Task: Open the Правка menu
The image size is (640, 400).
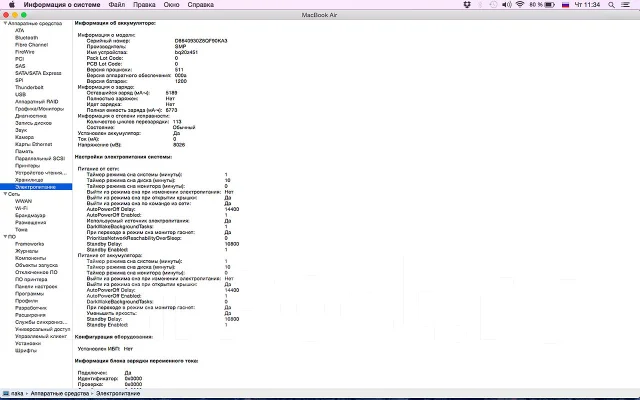Action: pyautogui.click(x=144, y=4)
